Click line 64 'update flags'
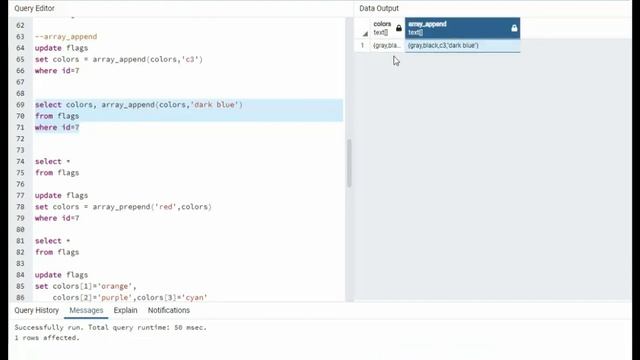640x360 pixels. pyautogui.click(x=61, y=48)
